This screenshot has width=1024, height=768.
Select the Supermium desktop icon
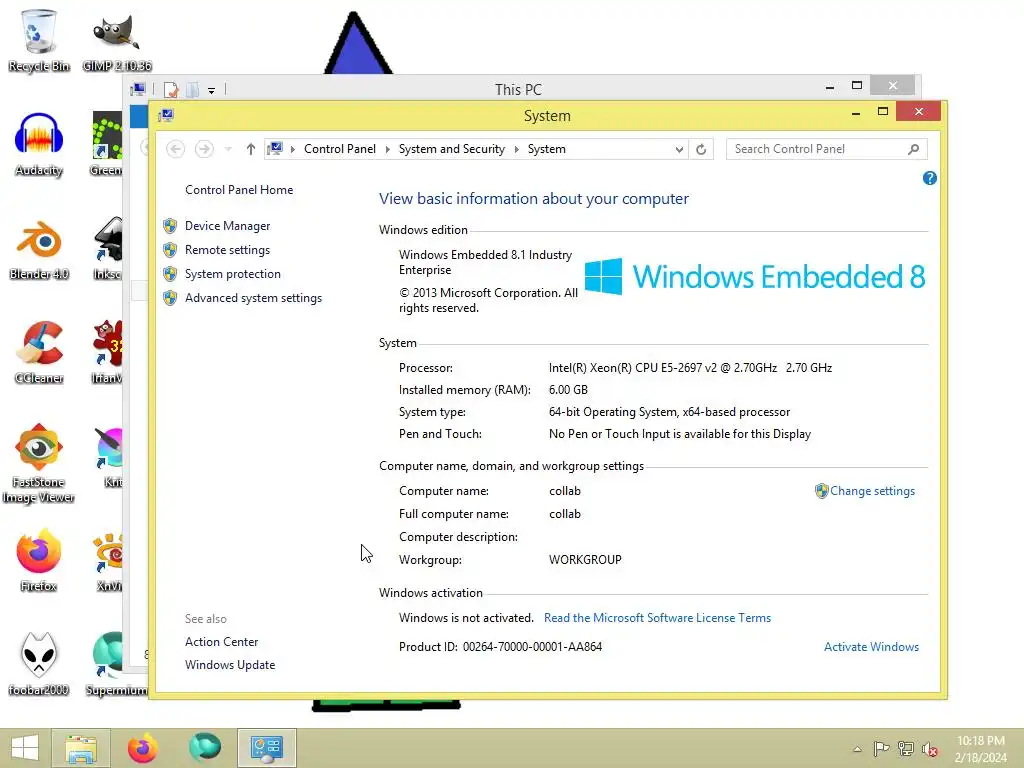[117, 665]
